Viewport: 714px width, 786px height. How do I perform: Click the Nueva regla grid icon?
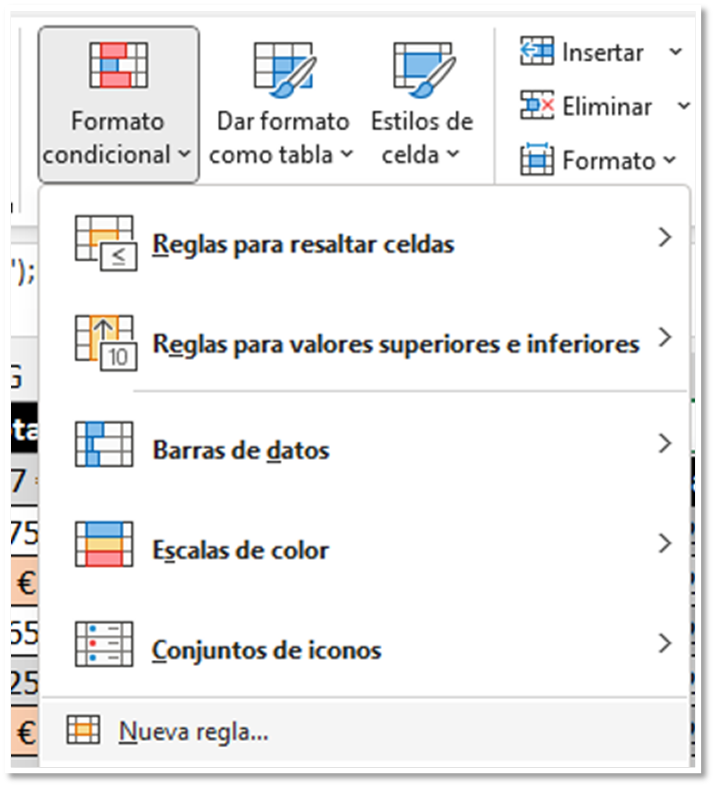click(83, 730)
